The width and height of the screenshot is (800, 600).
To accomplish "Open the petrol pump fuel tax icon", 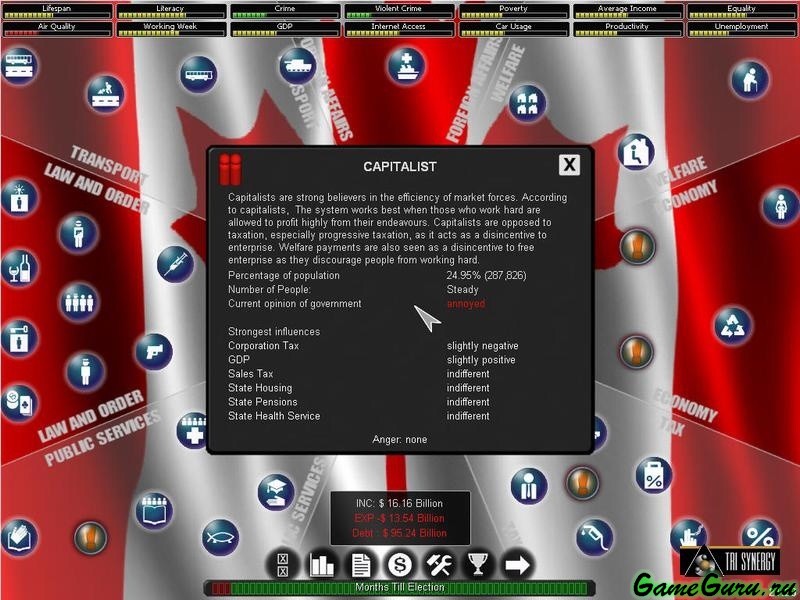I will click(594, 537).
